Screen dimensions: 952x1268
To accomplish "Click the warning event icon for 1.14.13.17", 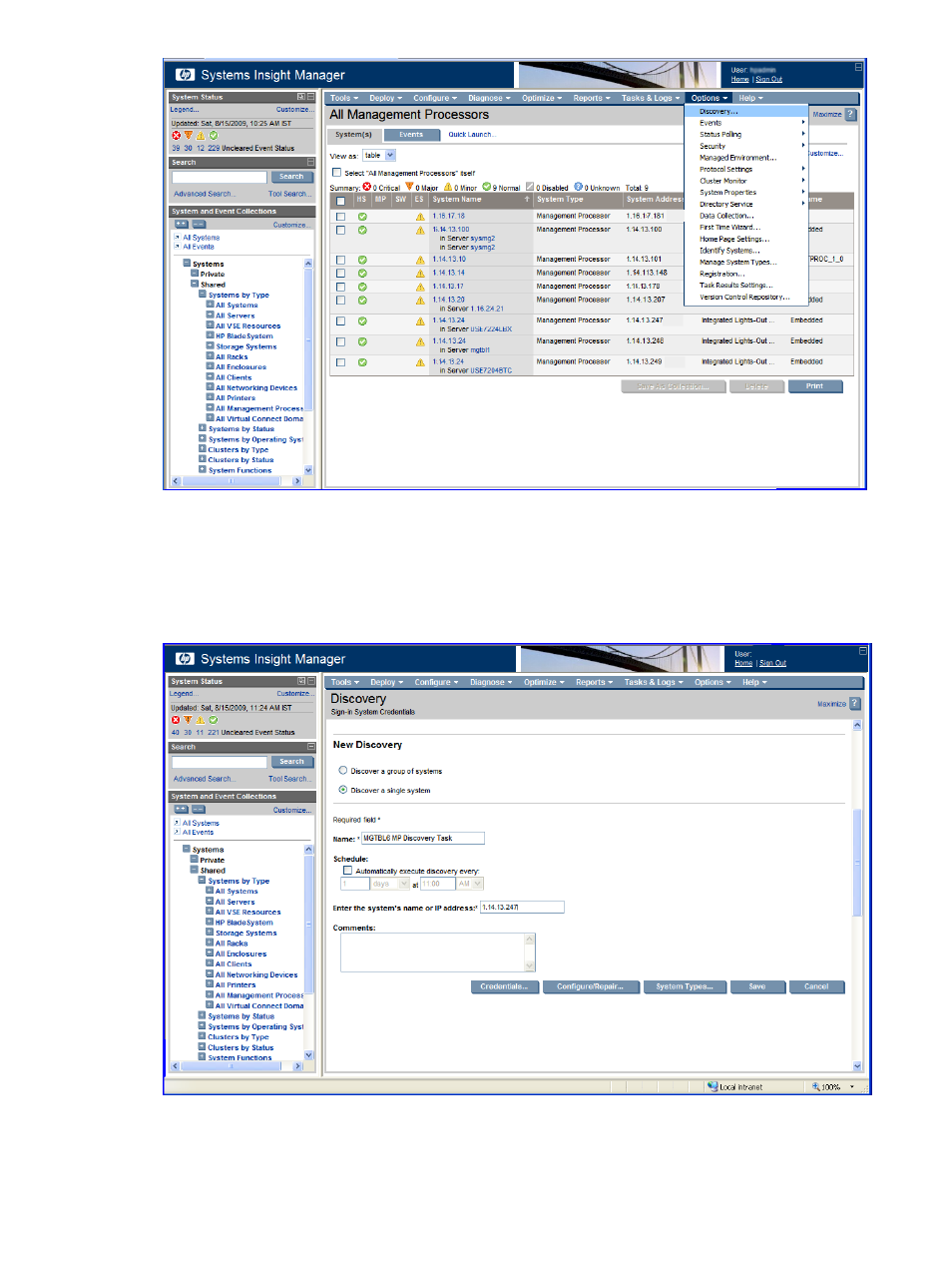I will [420, 288].
